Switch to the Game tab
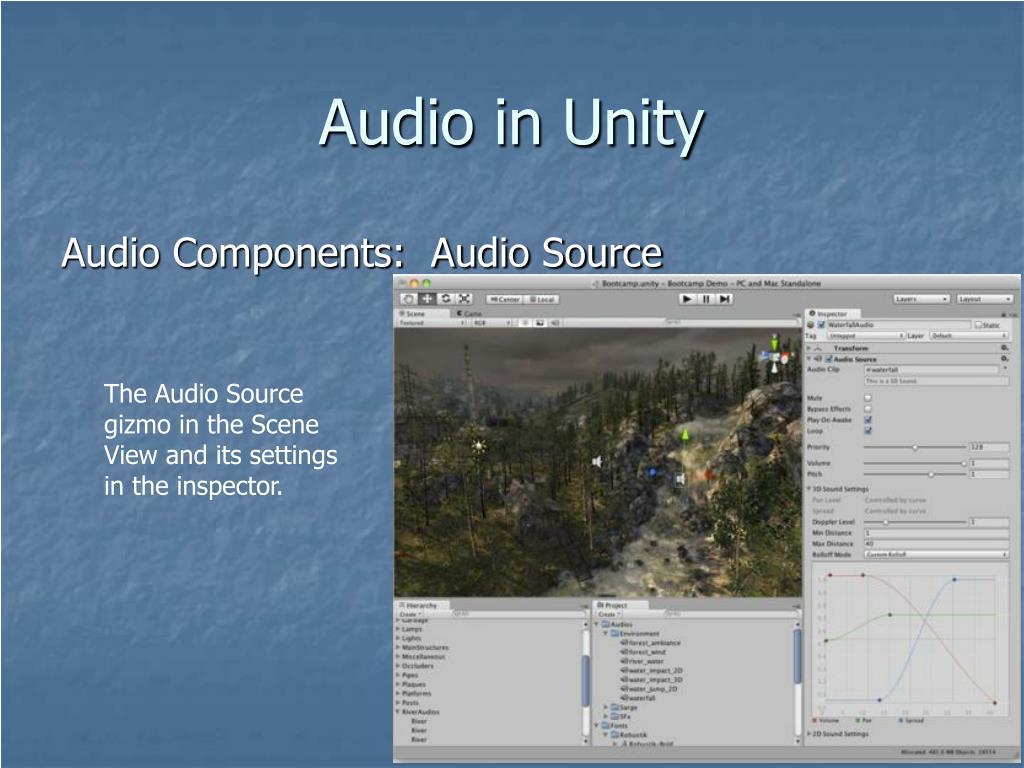 tap(470, 313)
